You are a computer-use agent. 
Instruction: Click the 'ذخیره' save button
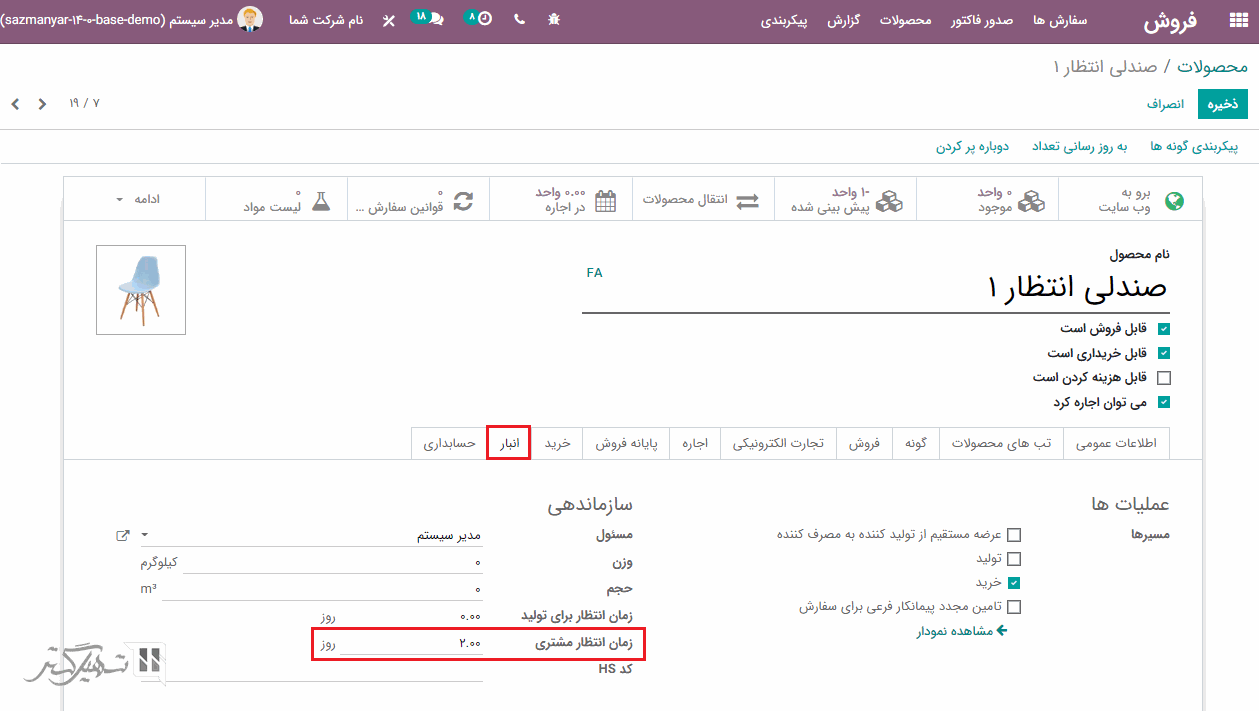[1222, 104]
